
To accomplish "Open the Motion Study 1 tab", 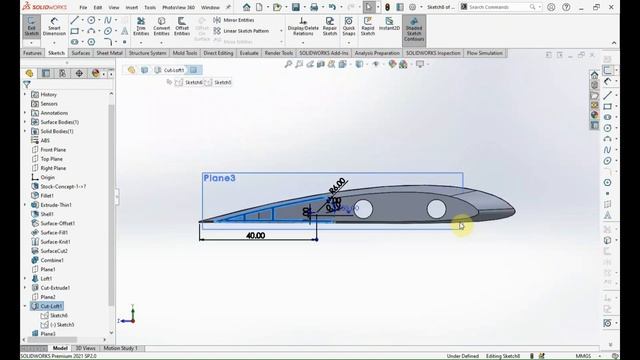I will [x=120, y=348].
